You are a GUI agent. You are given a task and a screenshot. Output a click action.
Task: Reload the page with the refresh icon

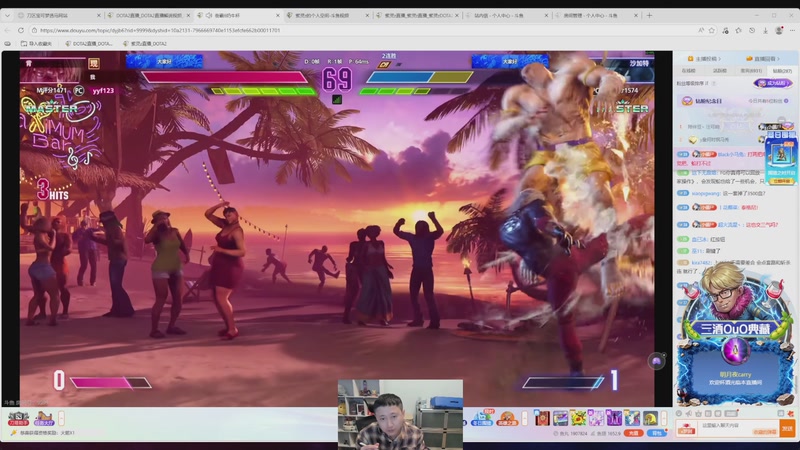click(x=21, y=30)
